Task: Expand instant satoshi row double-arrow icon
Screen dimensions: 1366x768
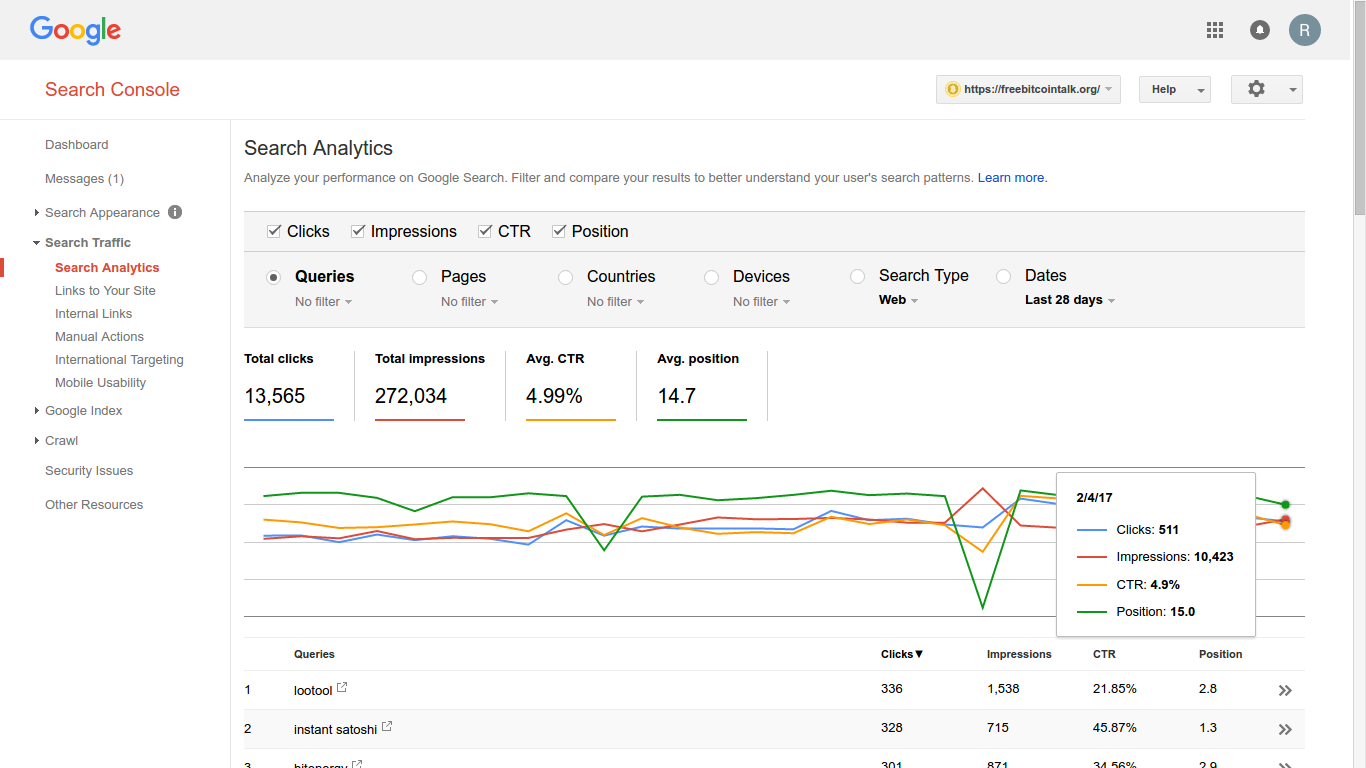Action: pos(1285,730)
